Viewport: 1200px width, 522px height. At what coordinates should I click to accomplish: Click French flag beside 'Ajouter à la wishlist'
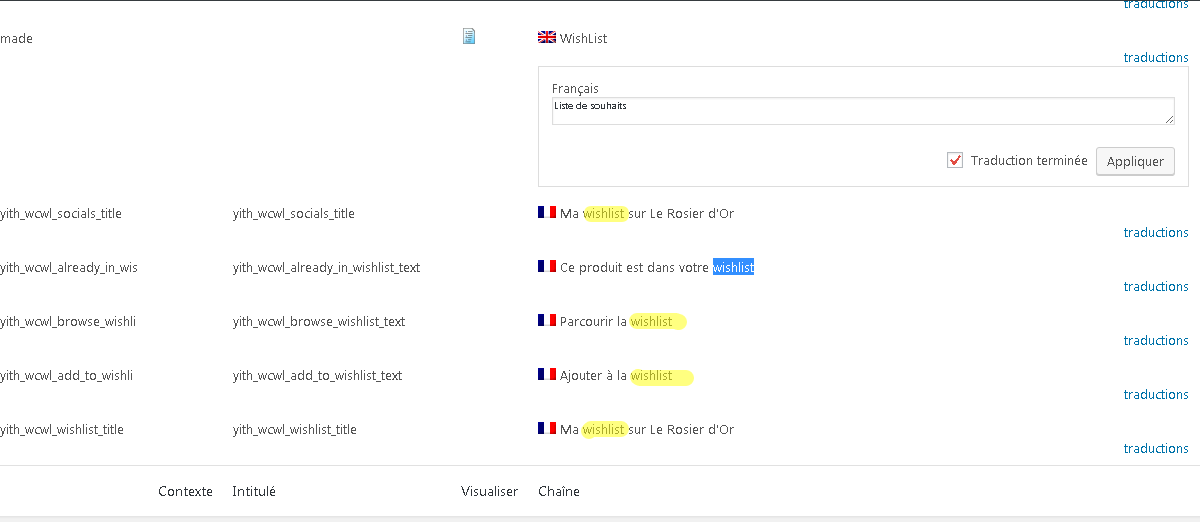click(547, 375)
